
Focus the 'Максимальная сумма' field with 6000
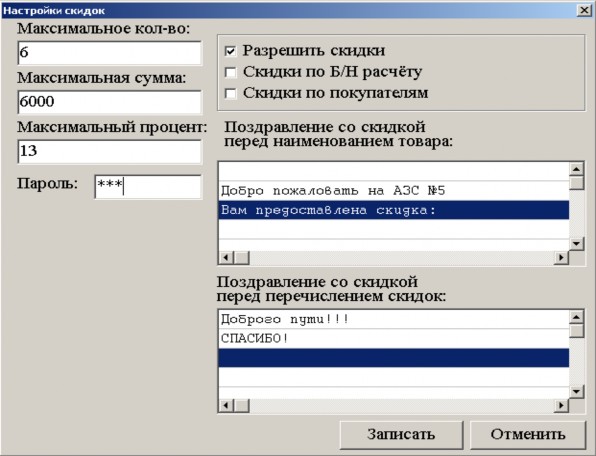(109, 102)
